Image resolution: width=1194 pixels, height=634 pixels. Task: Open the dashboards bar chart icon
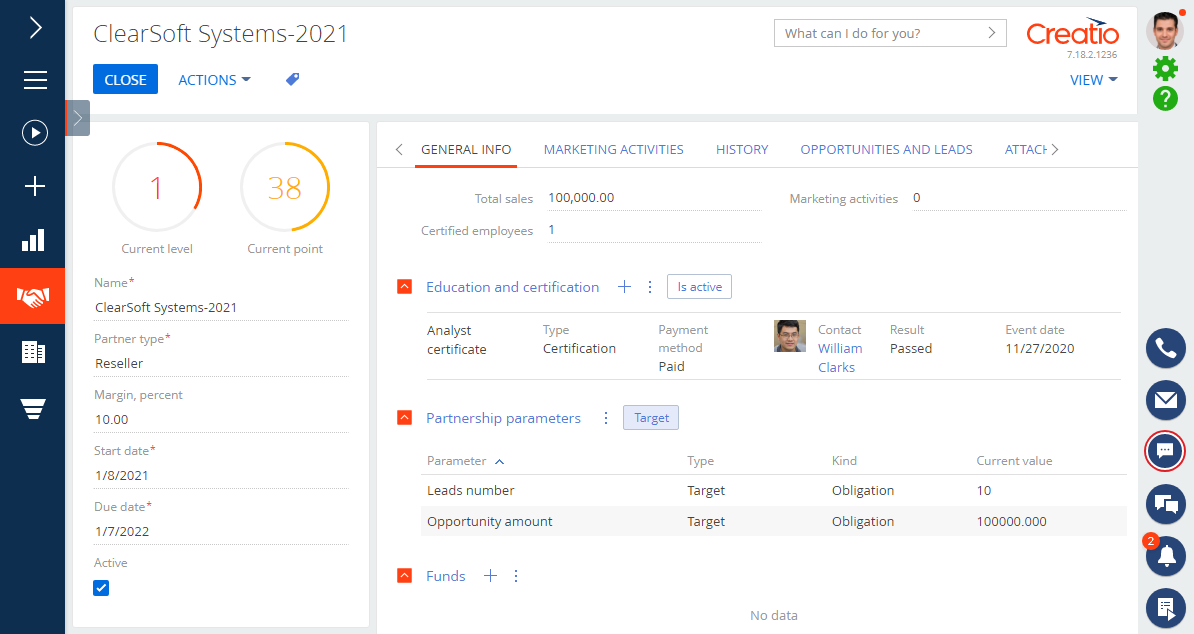tap(33, 240)
